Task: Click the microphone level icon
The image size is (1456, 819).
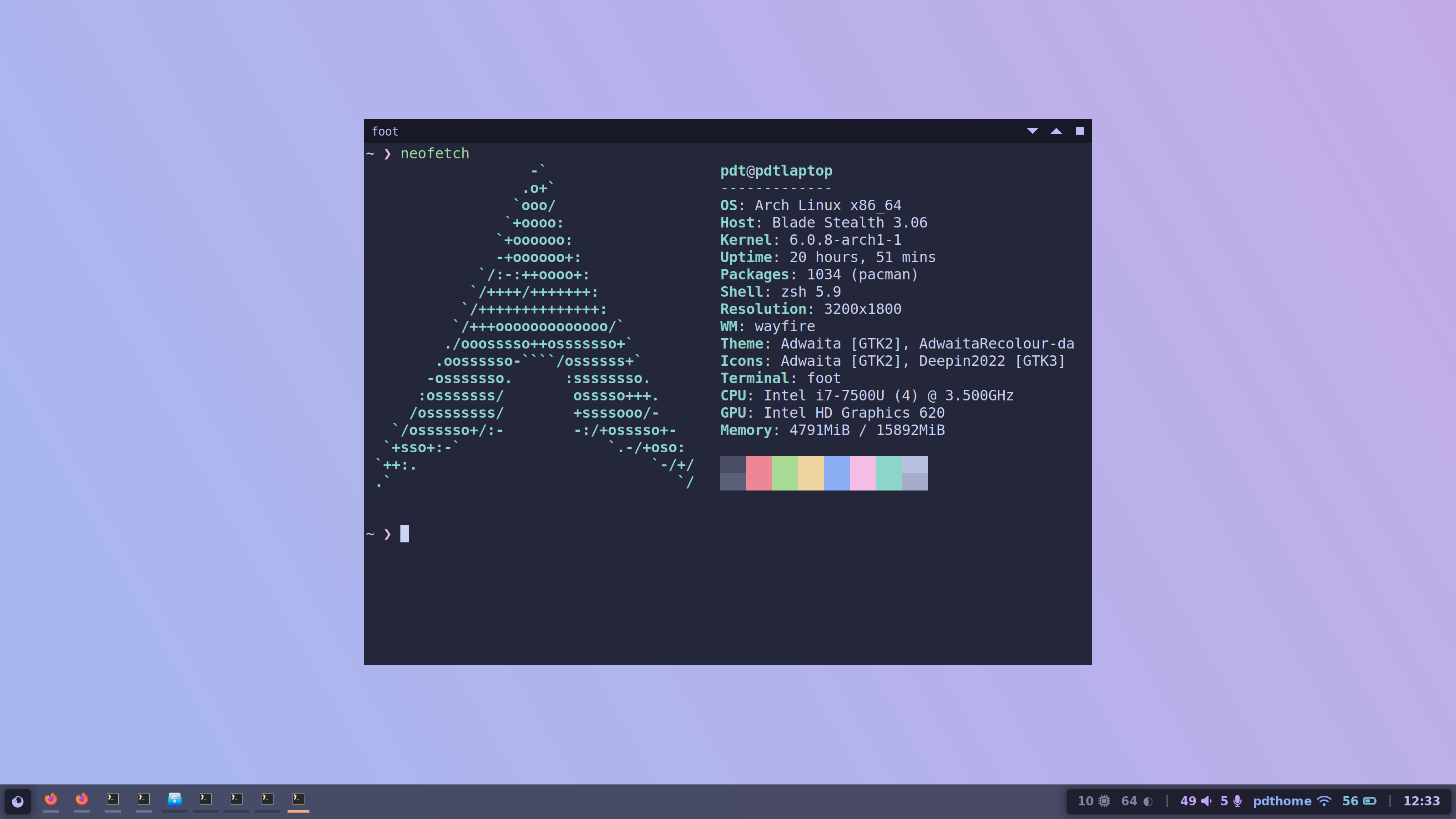Action: [1238, 801]
